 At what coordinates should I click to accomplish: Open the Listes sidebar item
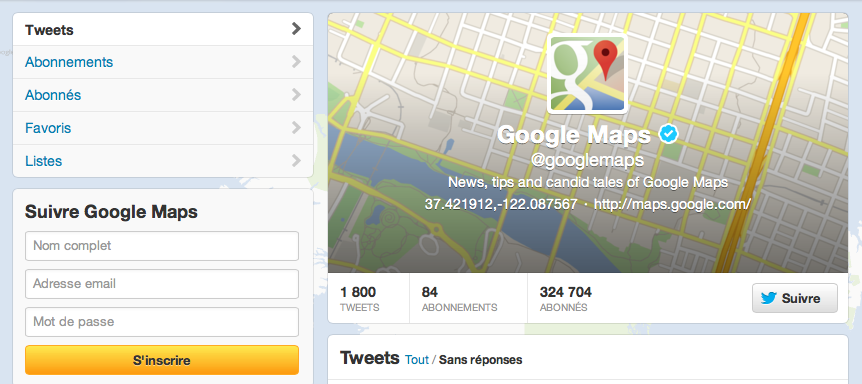pyautogui.click(x=163, y=161)
